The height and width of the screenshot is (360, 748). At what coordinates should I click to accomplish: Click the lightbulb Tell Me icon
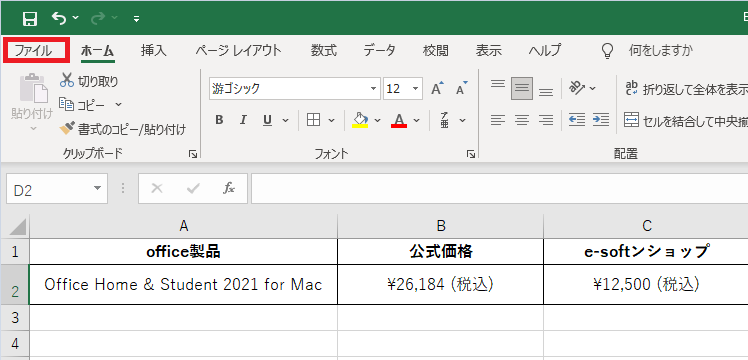(x=607, y=51)
